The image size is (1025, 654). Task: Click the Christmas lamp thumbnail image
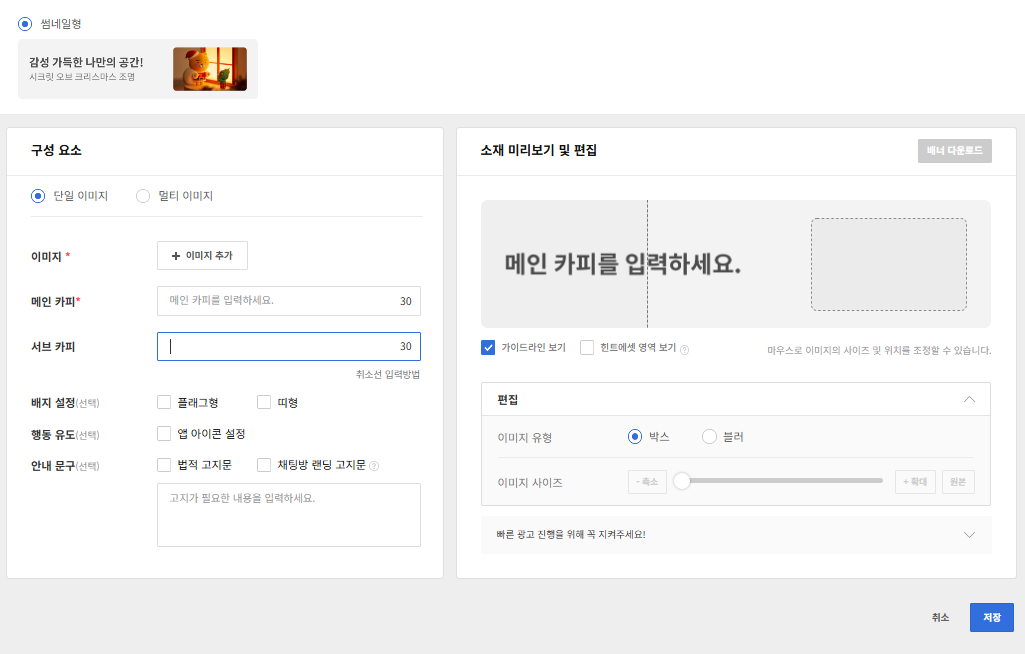pos(209,69)
